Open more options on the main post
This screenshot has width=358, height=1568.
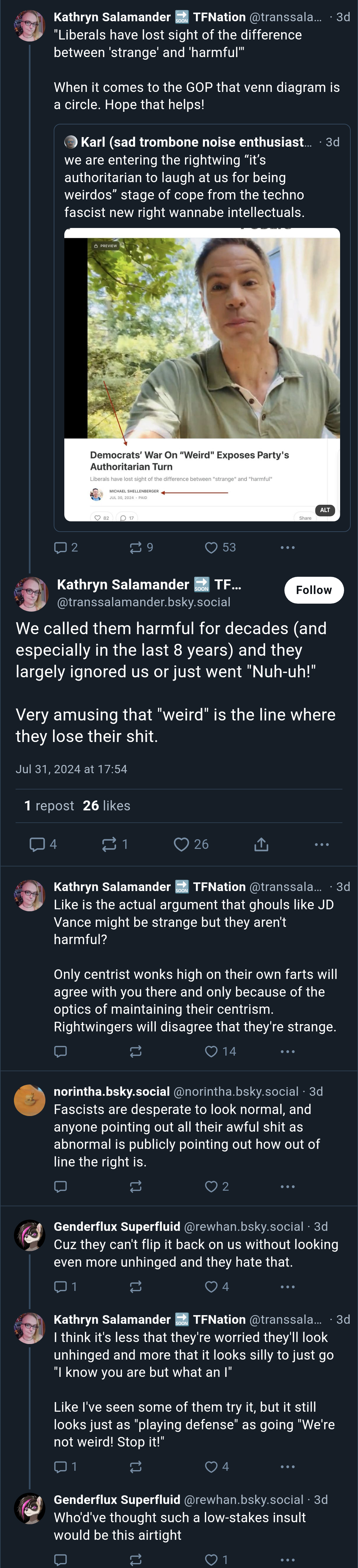coord(322,844)
